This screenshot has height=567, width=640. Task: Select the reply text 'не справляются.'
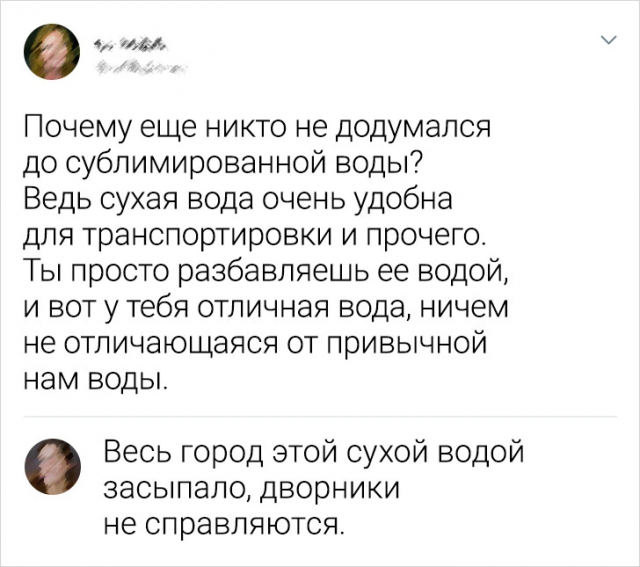coord(222,523)
